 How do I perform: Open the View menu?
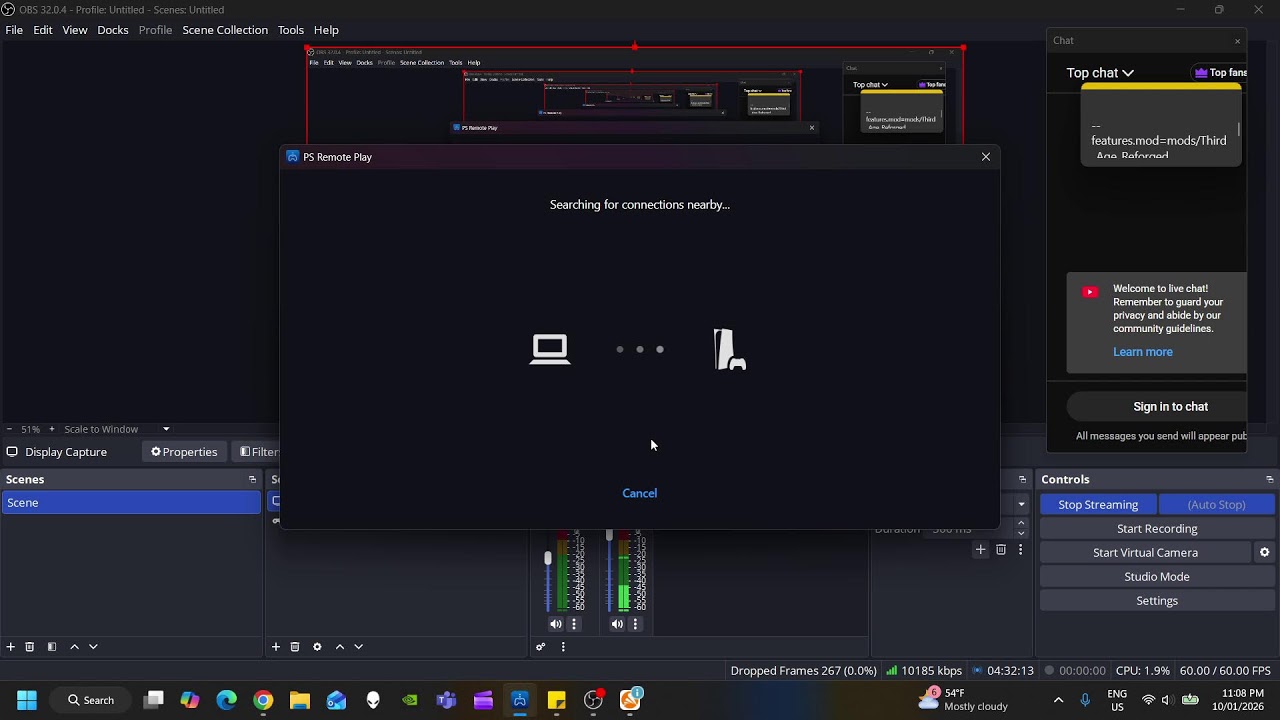pyautogui.click(x=75, y=30)
